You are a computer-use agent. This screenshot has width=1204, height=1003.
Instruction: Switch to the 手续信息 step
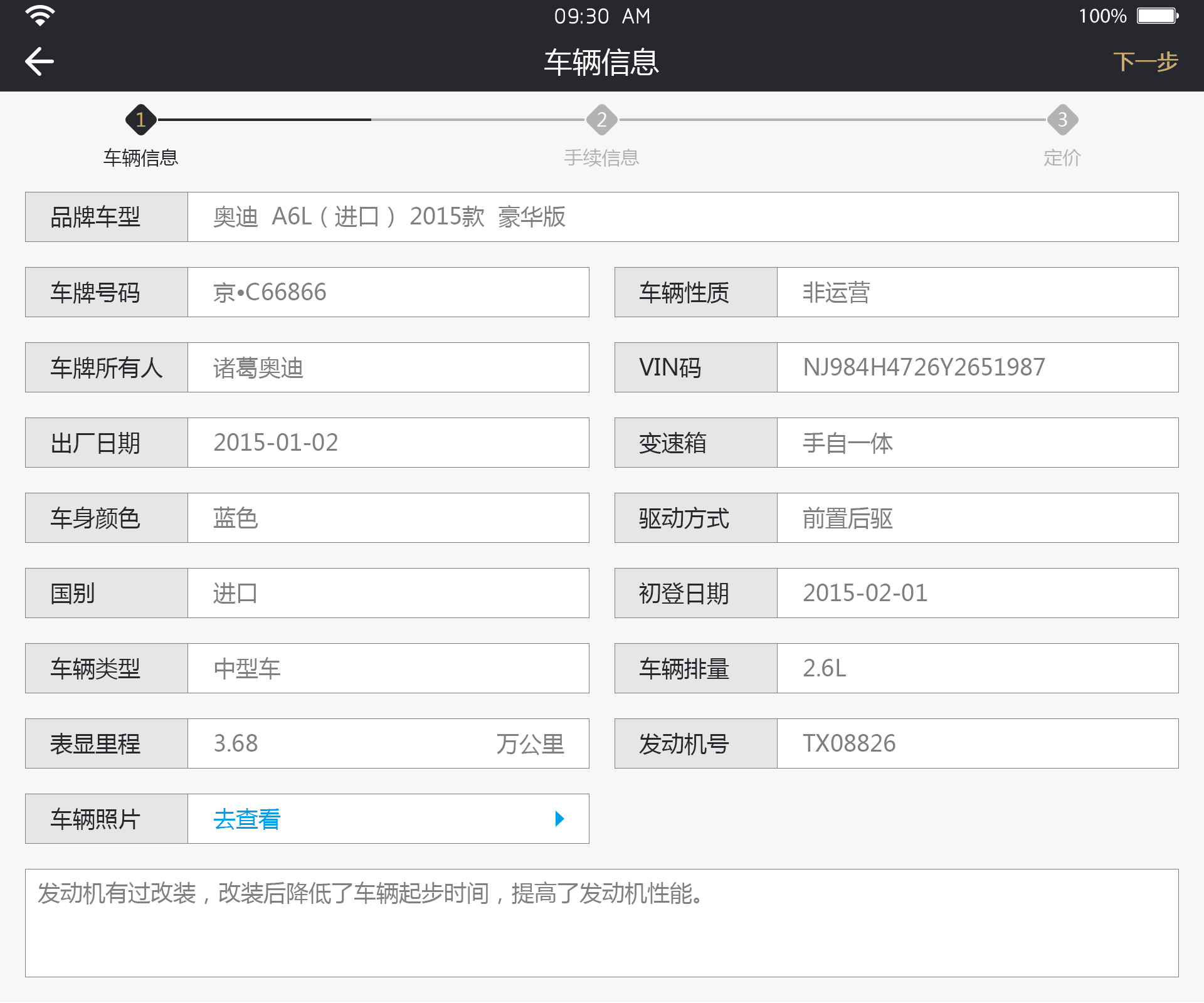pos(601,157)
